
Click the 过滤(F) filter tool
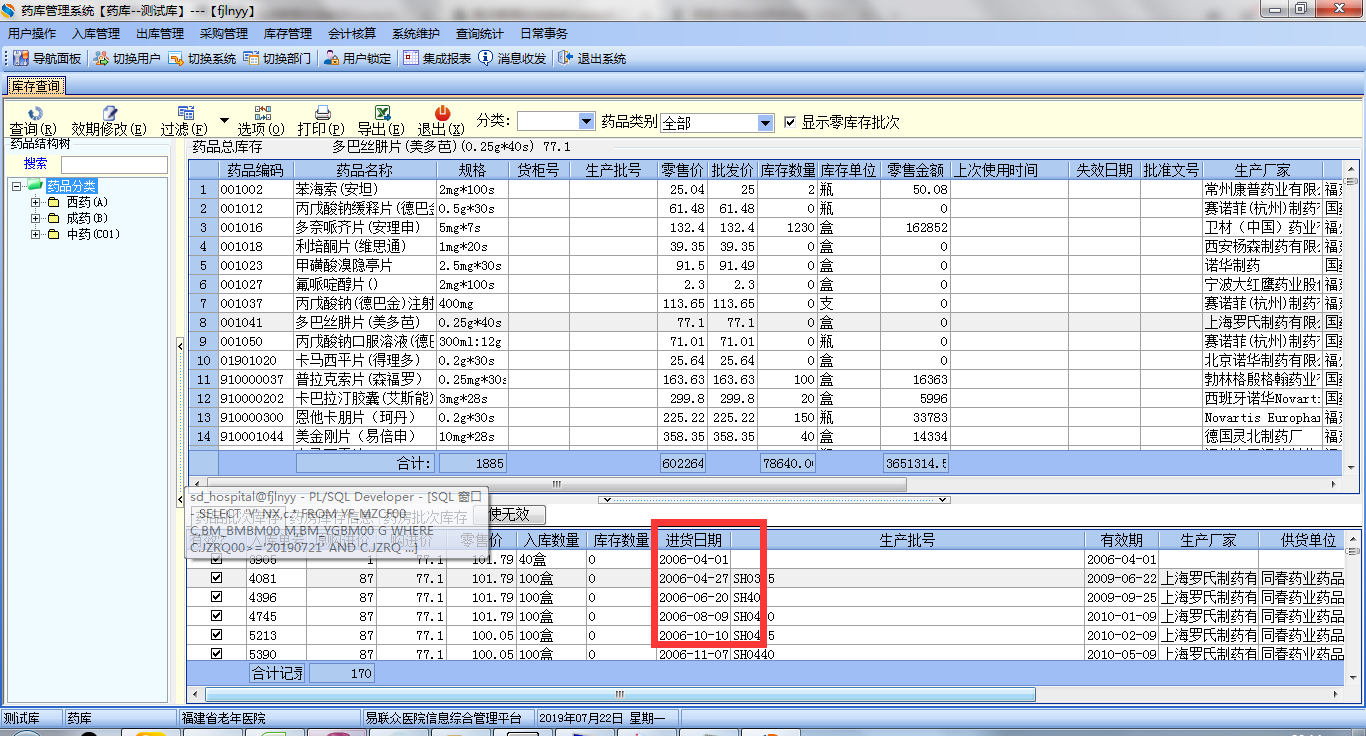tap(185, 121)
